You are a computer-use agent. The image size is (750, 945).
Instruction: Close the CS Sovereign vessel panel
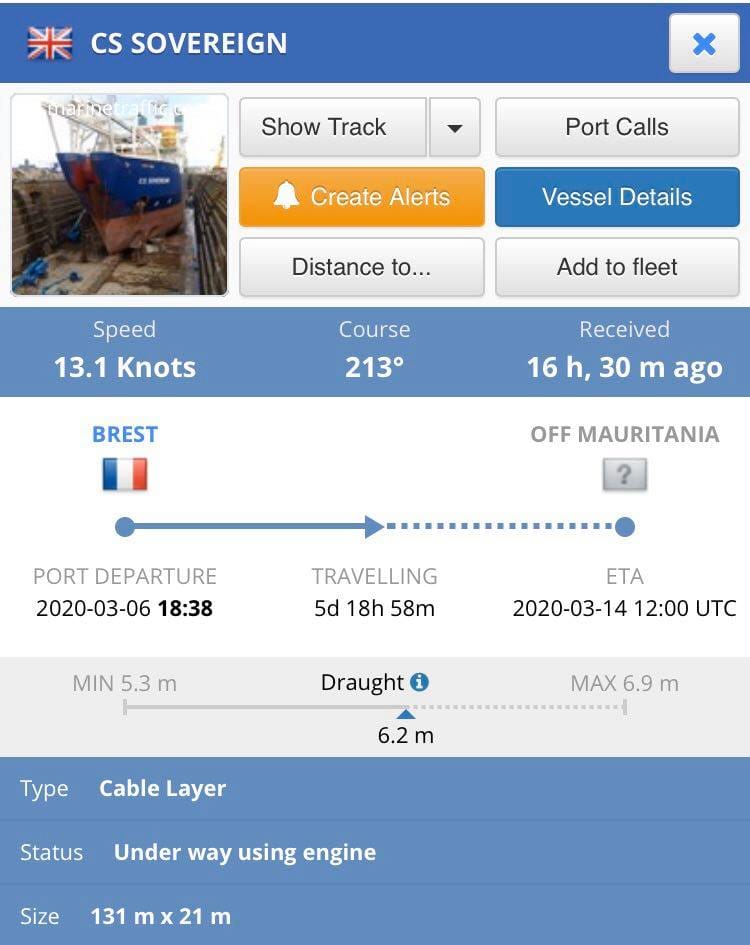[704, 43]
